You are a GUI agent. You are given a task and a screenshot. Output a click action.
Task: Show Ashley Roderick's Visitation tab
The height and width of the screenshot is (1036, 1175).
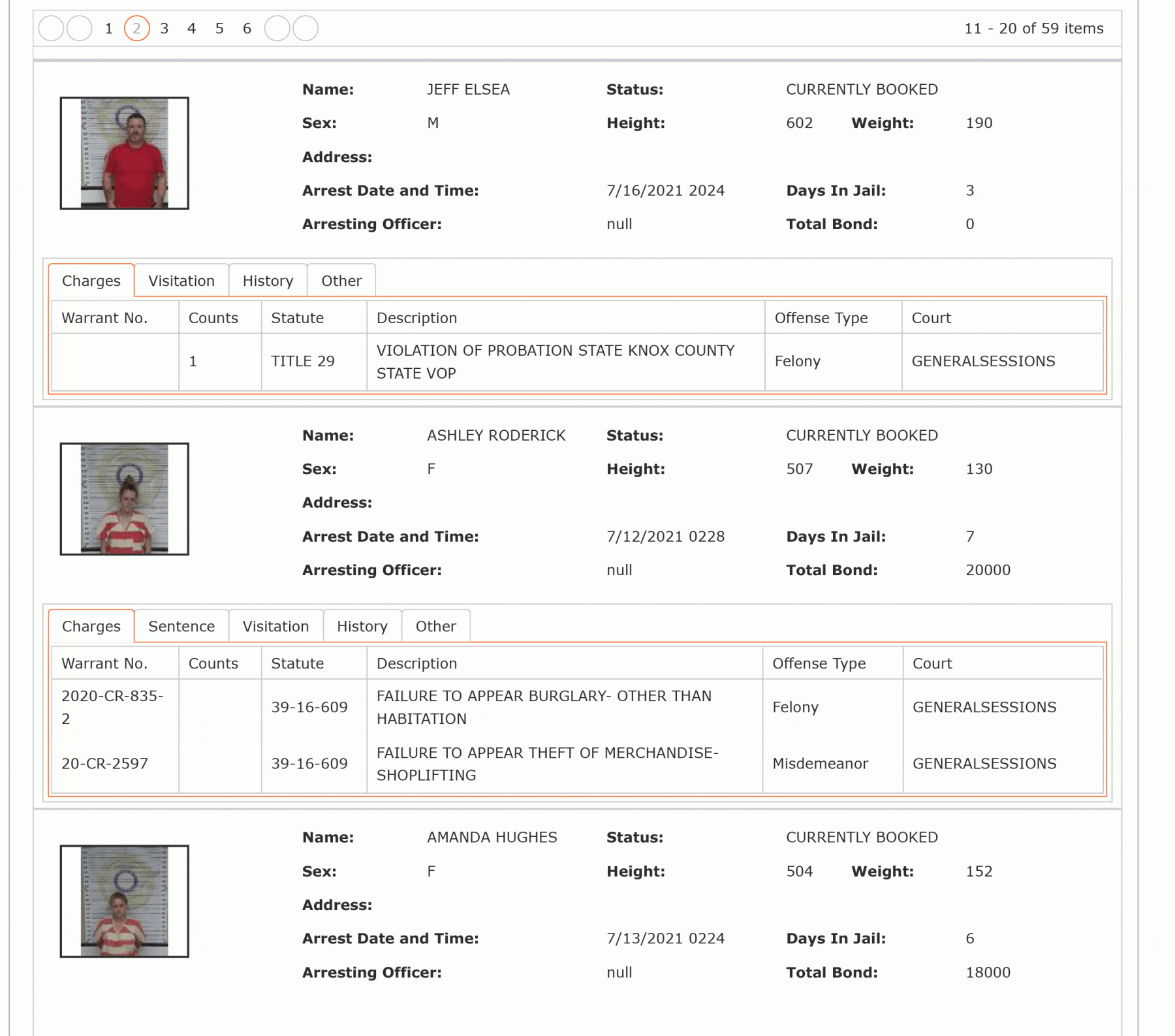point(276,627)
